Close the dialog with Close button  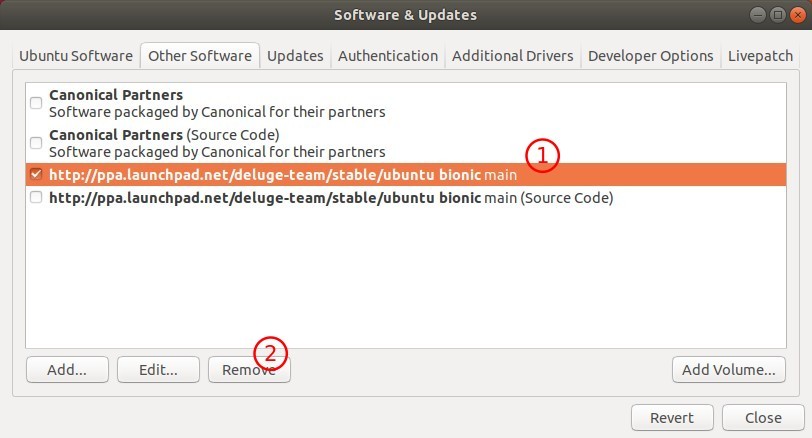(763, 418)
